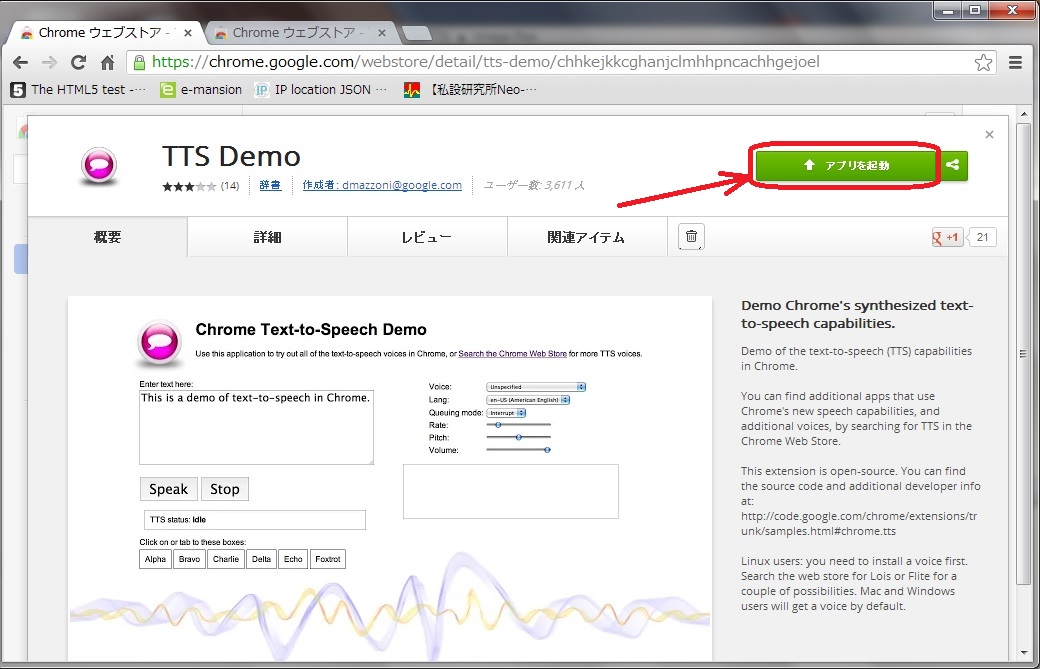Open a new tab
1040x669 pixels.
tap(417, 32)
